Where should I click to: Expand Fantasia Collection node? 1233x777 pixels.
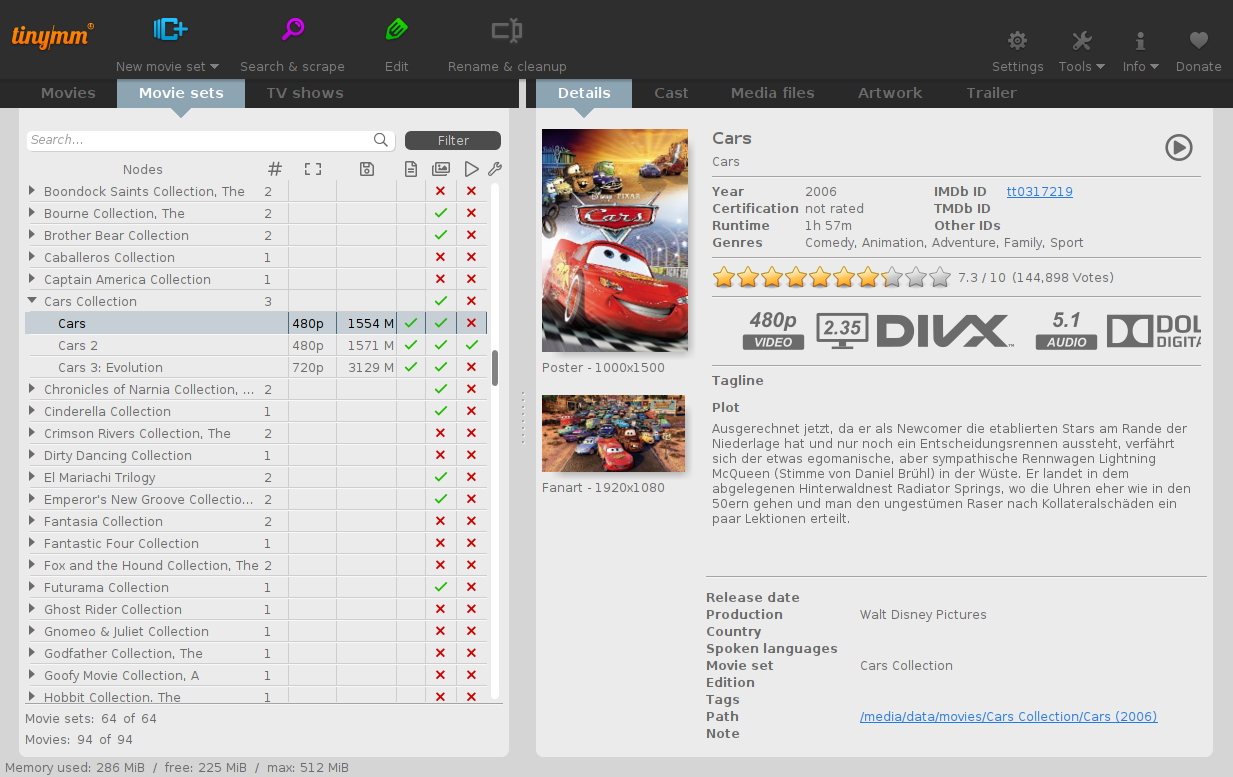pyautogui.click(x=32, y=521)
